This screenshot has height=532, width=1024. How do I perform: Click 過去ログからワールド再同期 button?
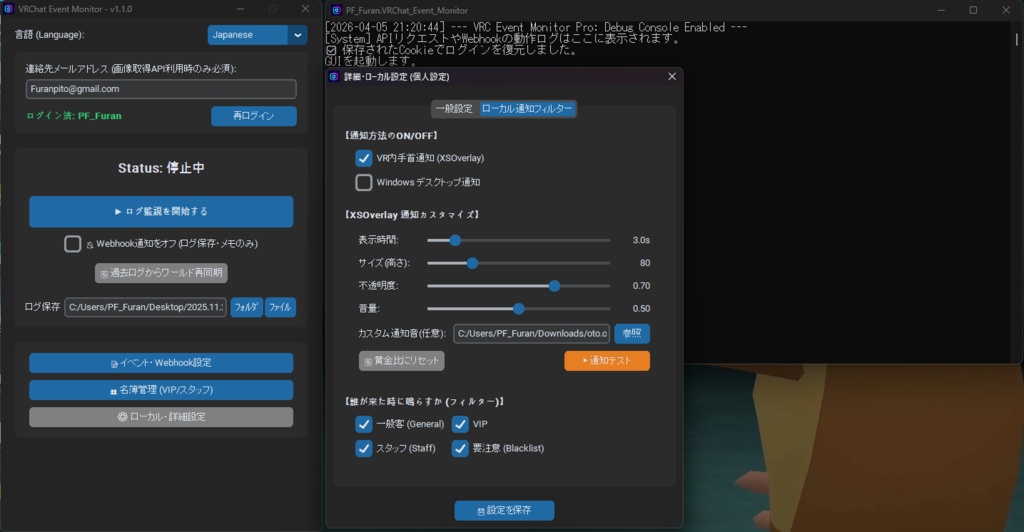161,273
